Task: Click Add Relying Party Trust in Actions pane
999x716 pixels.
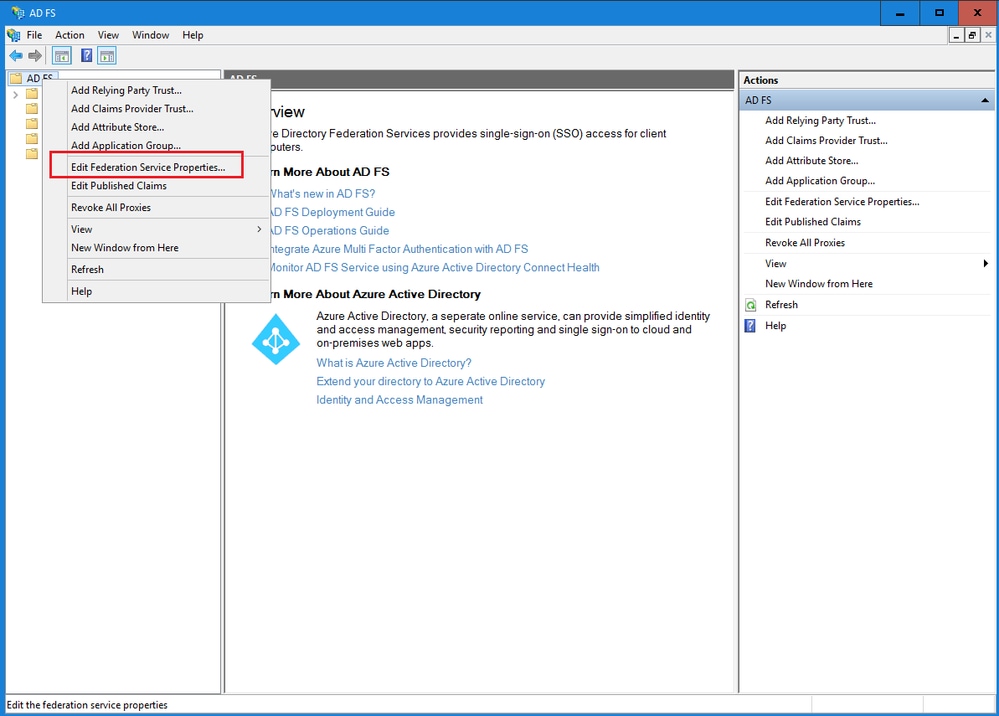Action: [x=820, y=120]
